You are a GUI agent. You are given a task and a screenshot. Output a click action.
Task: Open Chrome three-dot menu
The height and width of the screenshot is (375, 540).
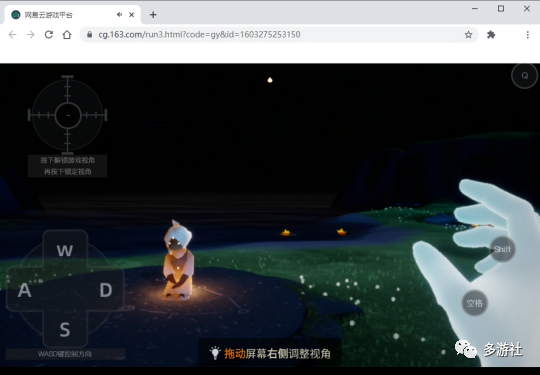[528, 34]
